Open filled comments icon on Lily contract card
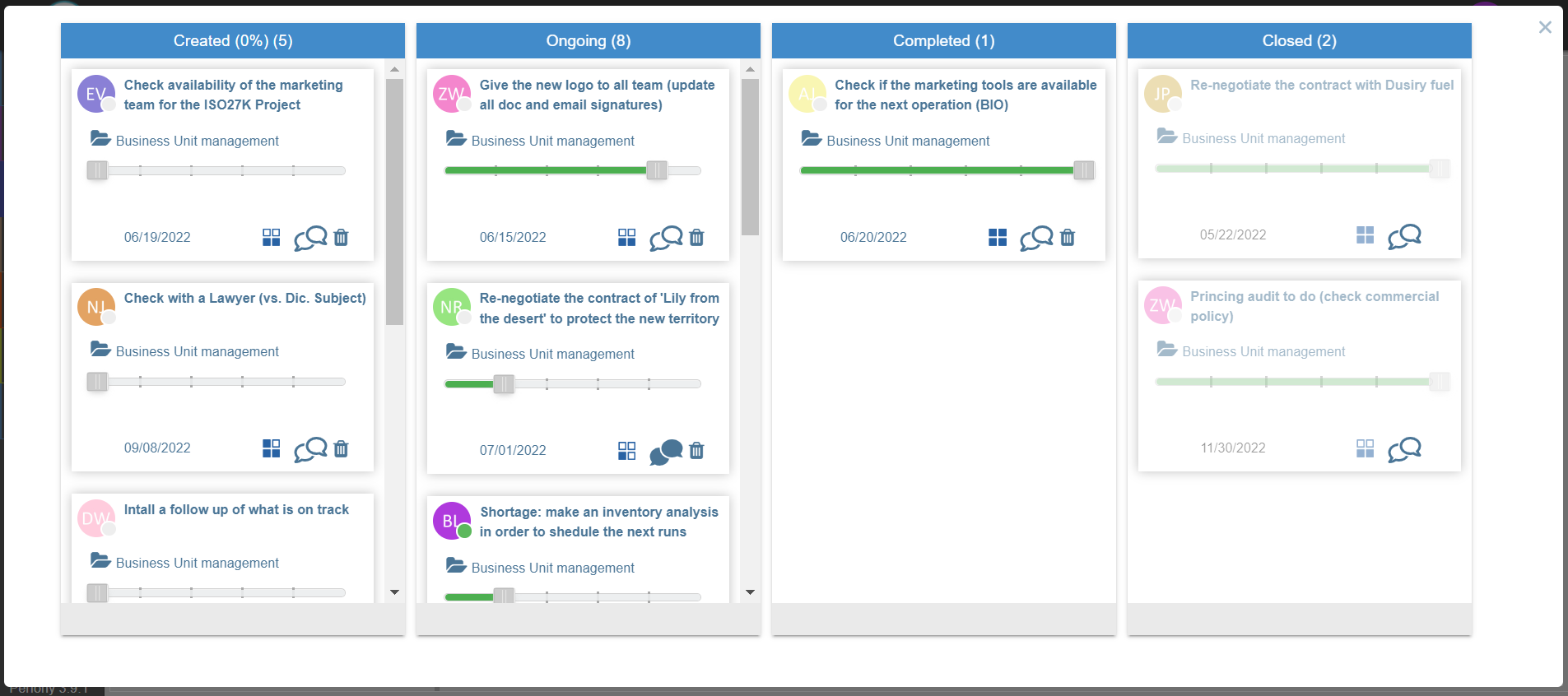1568x696 pixels. [666, 452]
